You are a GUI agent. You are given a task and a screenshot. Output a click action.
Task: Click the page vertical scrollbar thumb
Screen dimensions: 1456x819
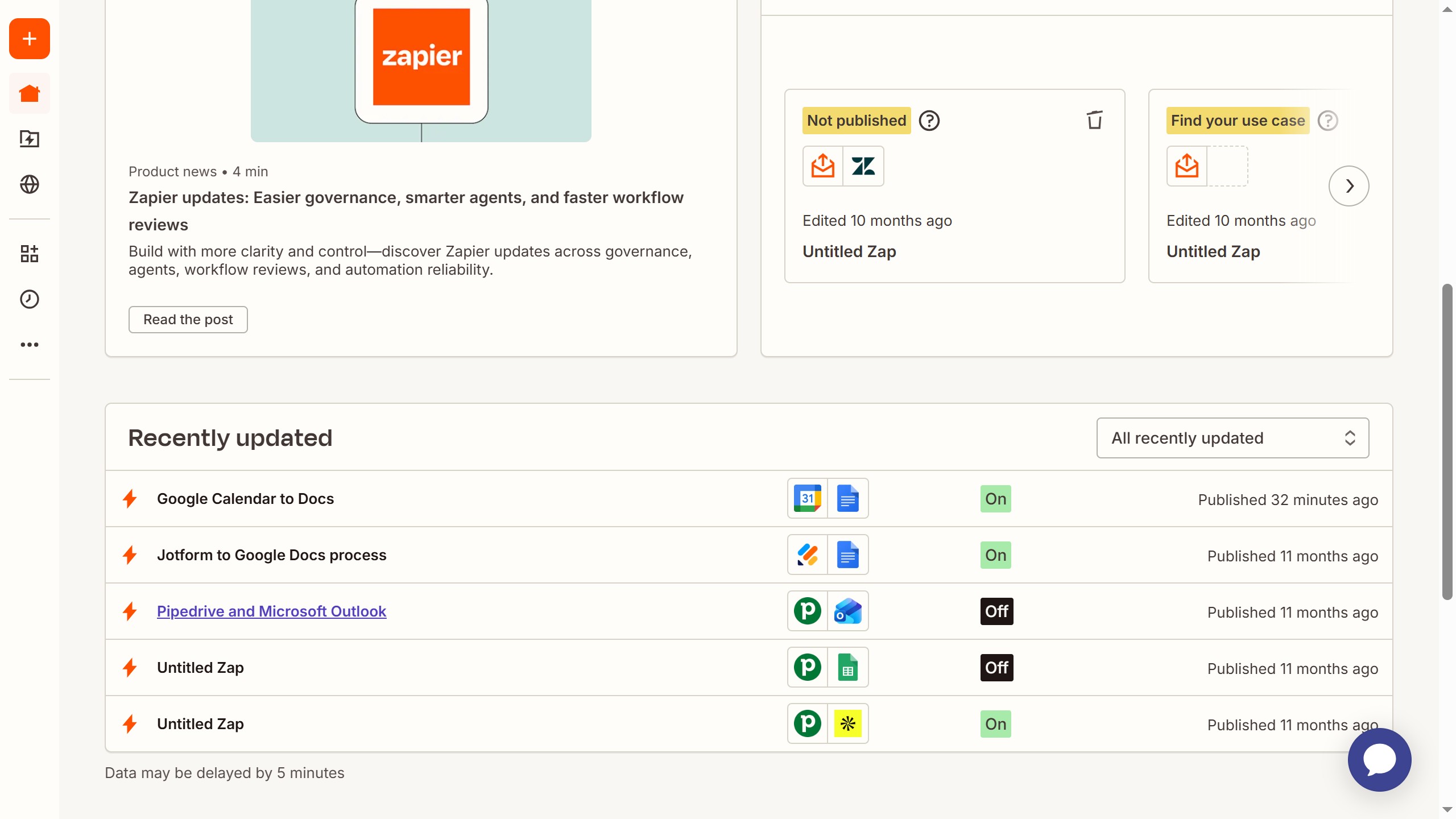pyautogui.click(x=1447, y=441)
